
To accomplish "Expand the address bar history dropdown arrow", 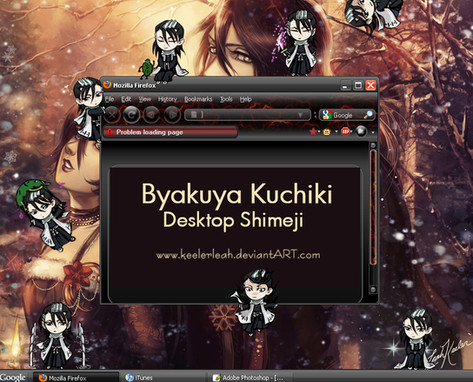I will [300, 115].
